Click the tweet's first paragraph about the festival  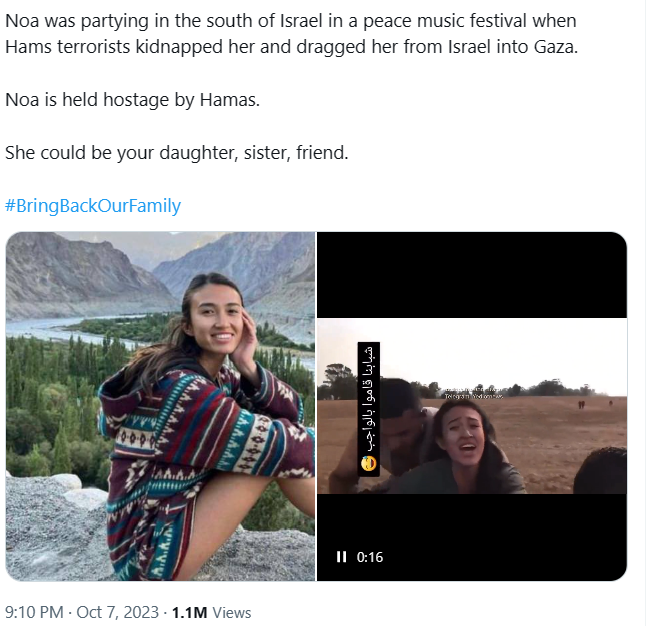tap(290, 35)
